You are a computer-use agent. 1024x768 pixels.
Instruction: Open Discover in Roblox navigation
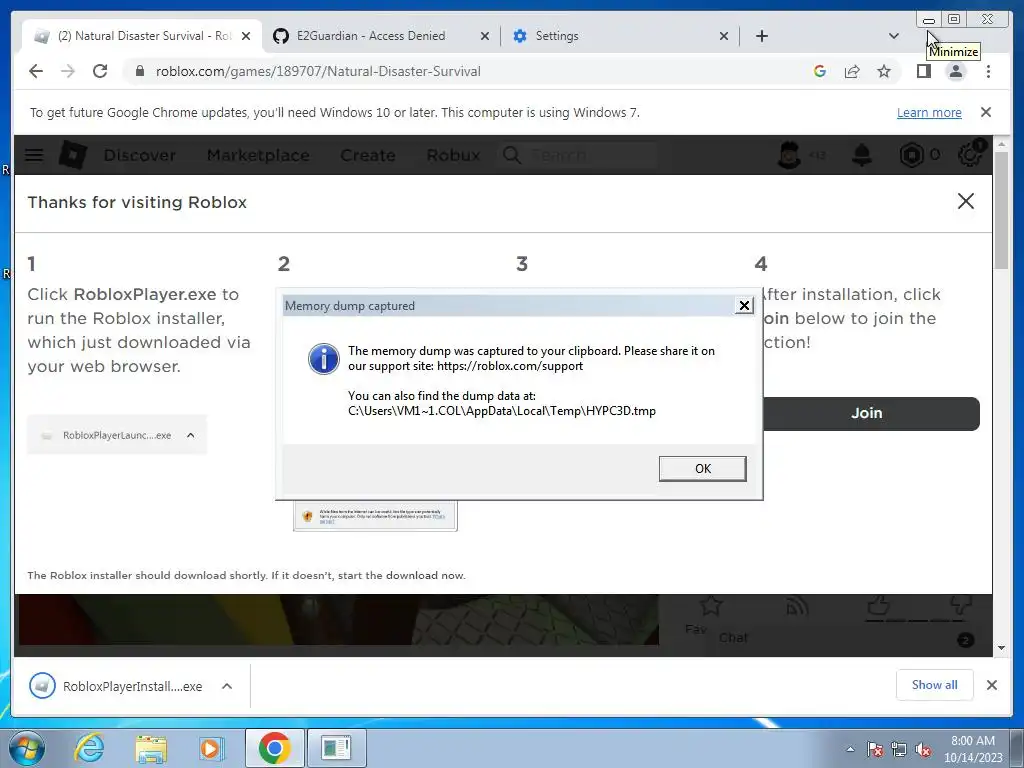140,155
